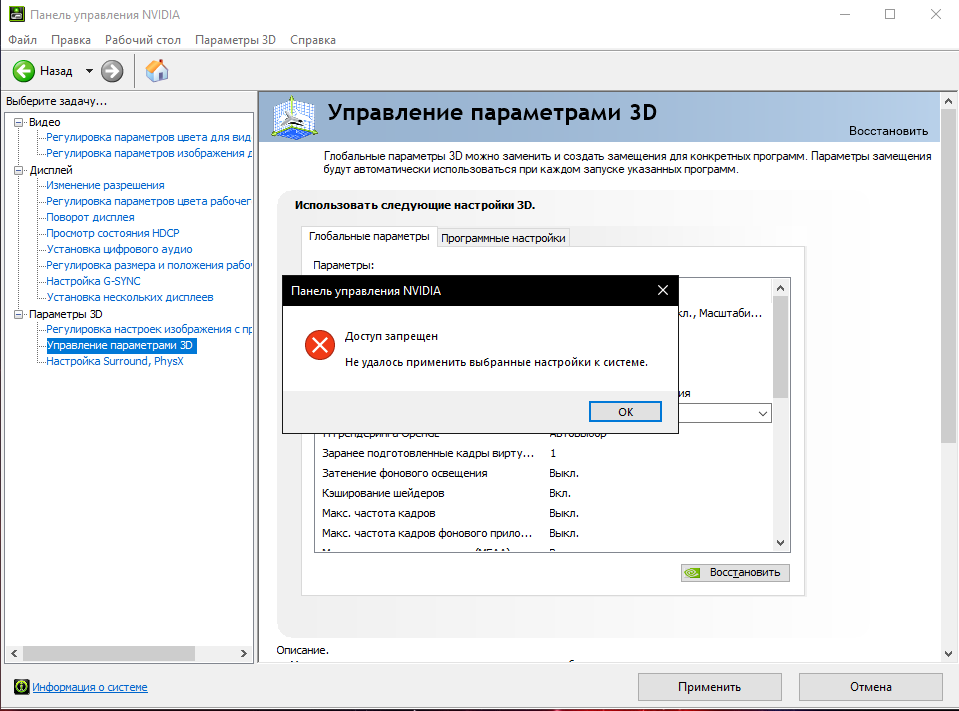
Task: Click the task tree scroll left arrow
Action: coord(14,654)
